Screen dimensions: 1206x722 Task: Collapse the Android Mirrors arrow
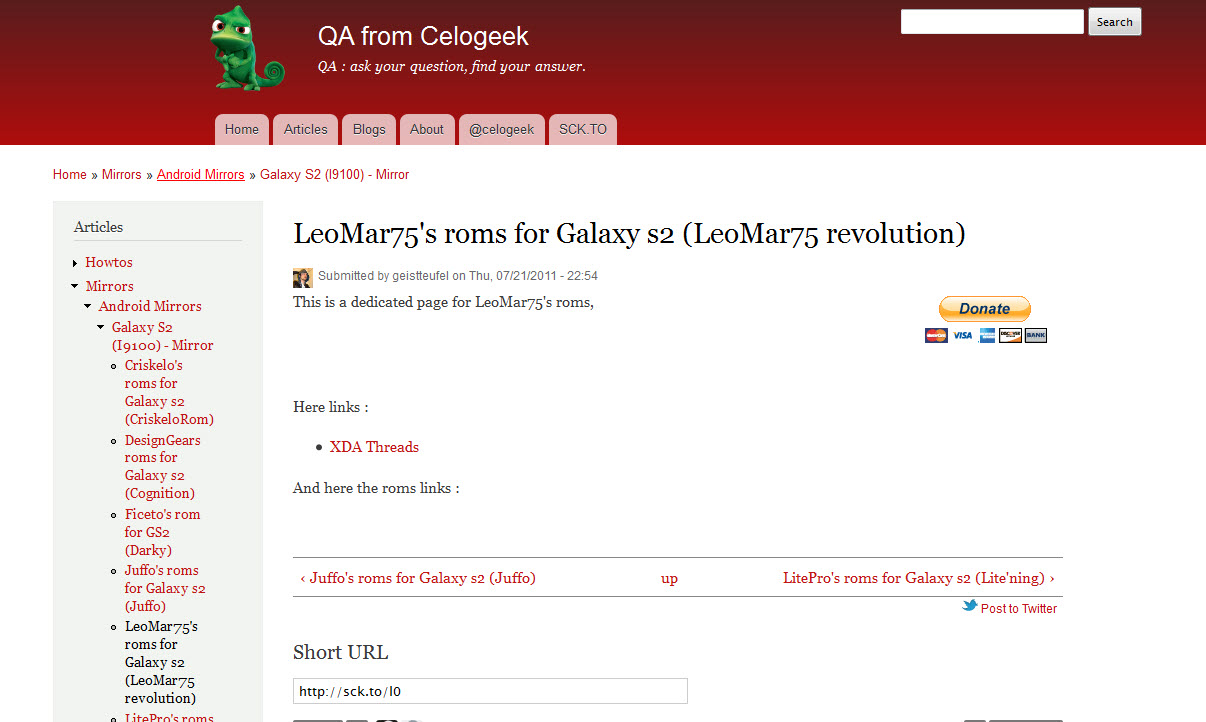pyautogui.click(x=88, y=307)
